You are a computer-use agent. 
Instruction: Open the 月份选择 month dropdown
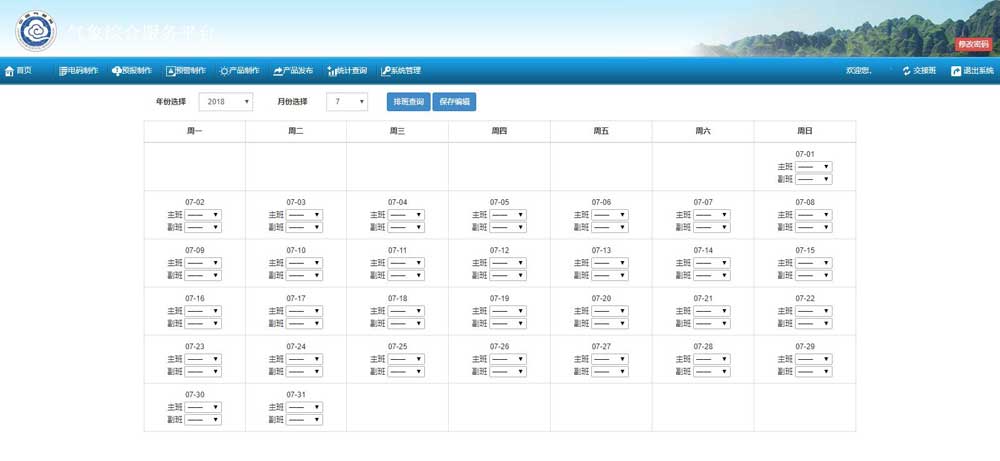point(347,102)
